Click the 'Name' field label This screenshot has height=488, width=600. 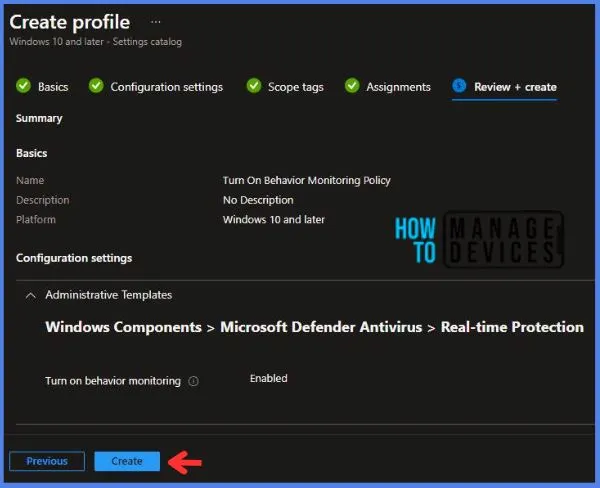pyautogui.click(x=30, y=181)
